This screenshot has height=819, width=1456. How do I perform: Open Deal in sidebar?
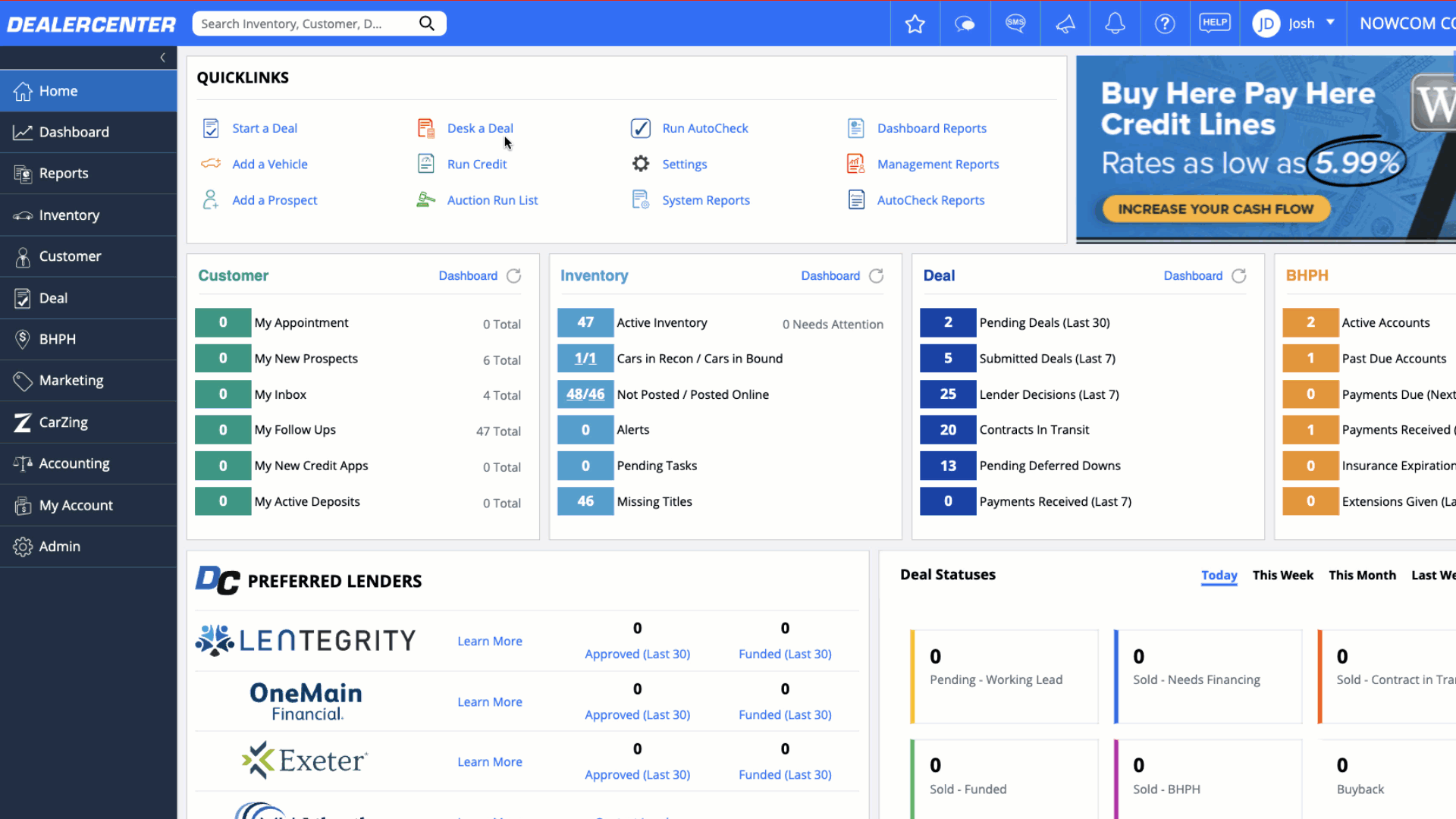pos(89,298)
